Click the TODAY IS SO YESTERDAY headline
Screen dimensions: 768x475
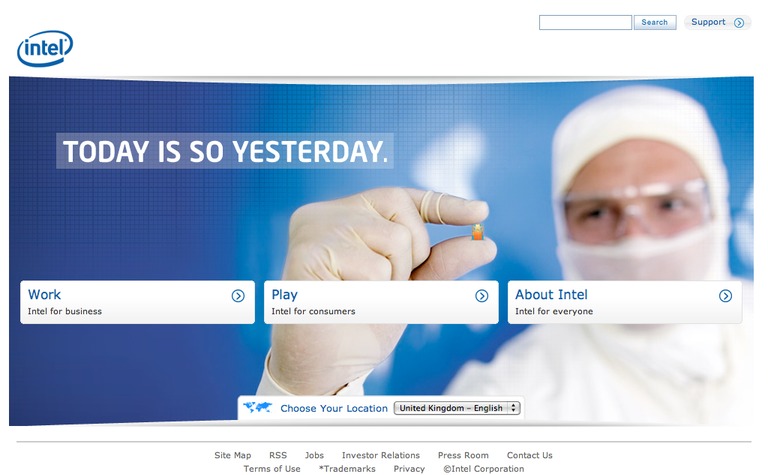[x=225, y=151]
